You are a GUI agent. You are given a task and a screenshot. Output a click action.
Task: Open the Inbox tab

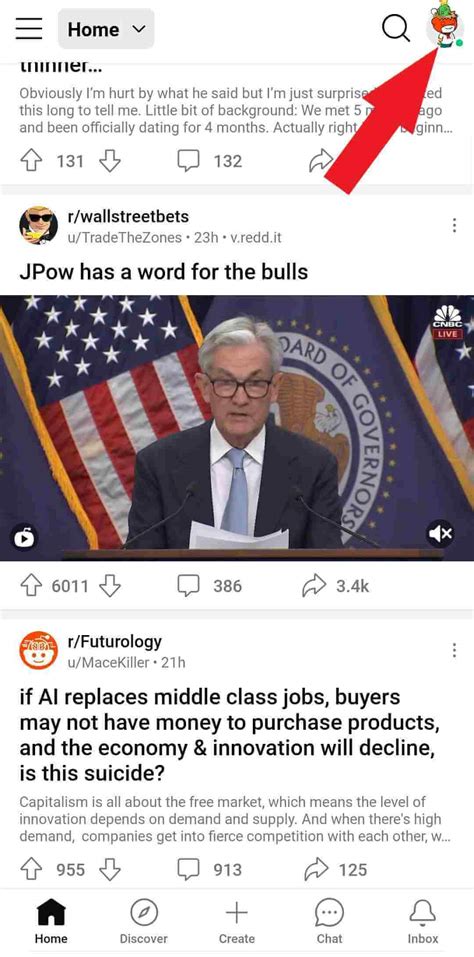423,922
